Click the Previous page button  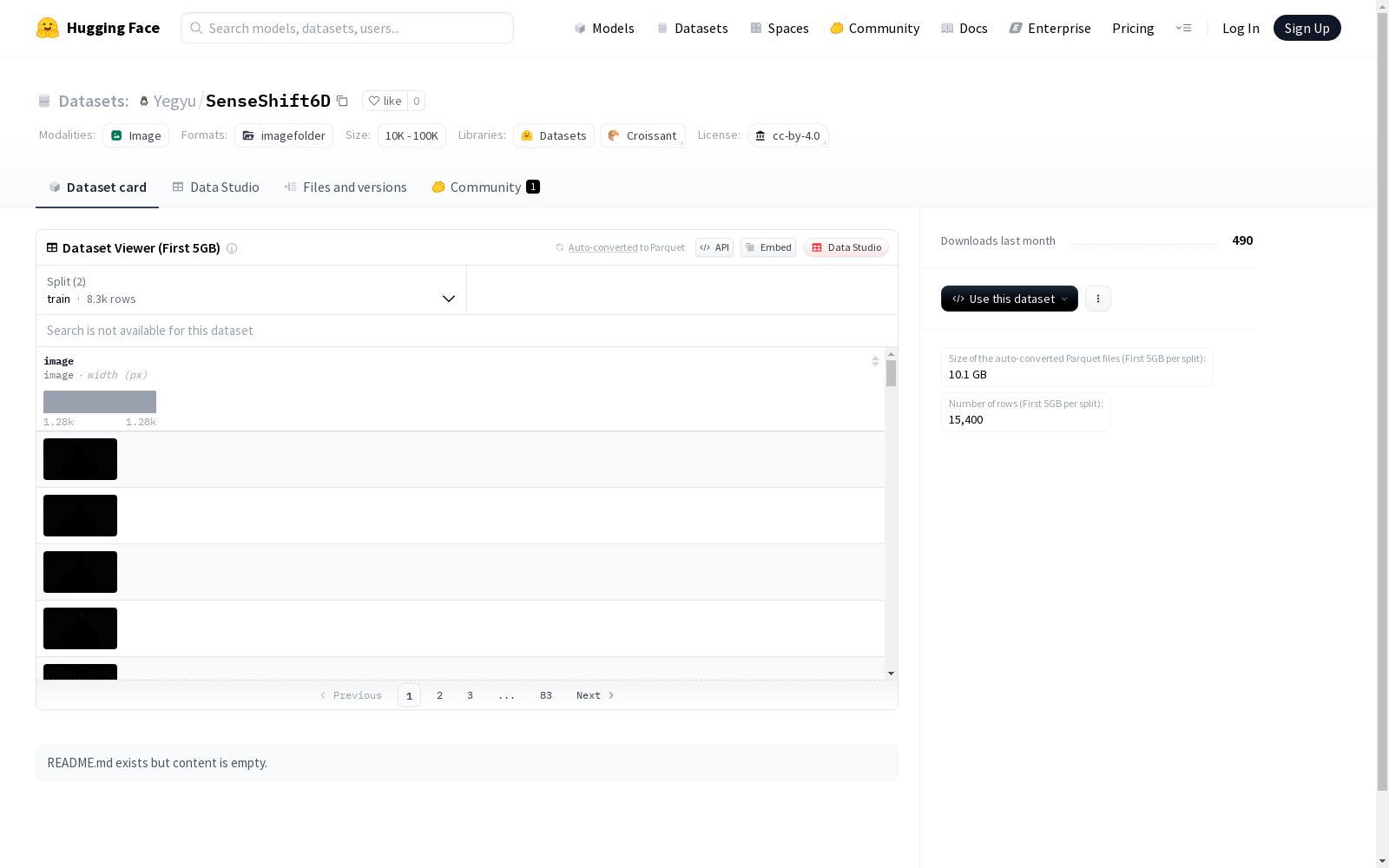351,695
